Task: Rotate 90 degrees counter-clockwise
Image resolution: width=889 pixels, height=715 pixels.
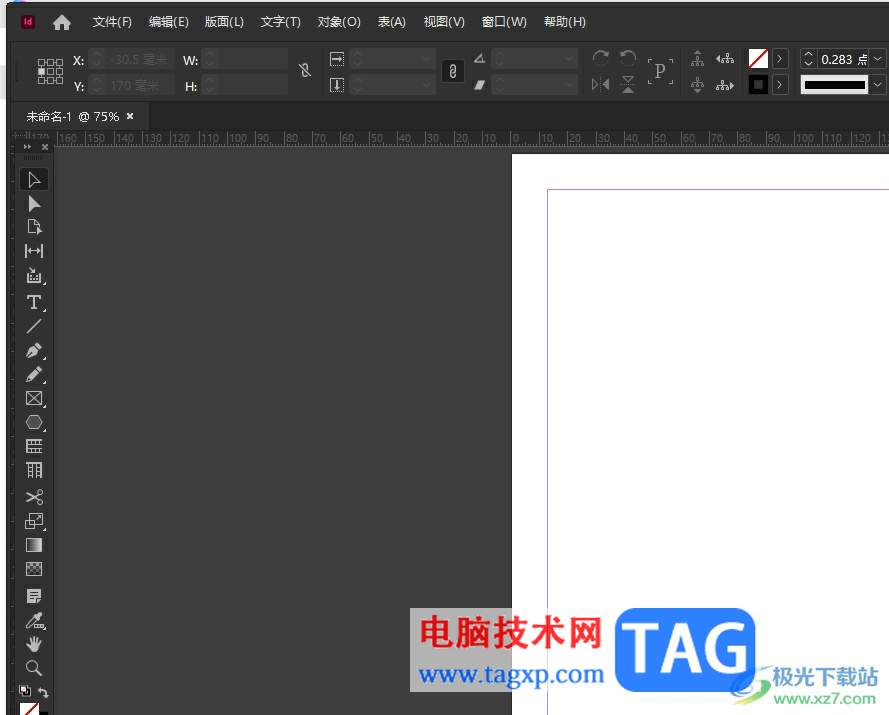Action: pyautogui.click(x=628, y=58)
